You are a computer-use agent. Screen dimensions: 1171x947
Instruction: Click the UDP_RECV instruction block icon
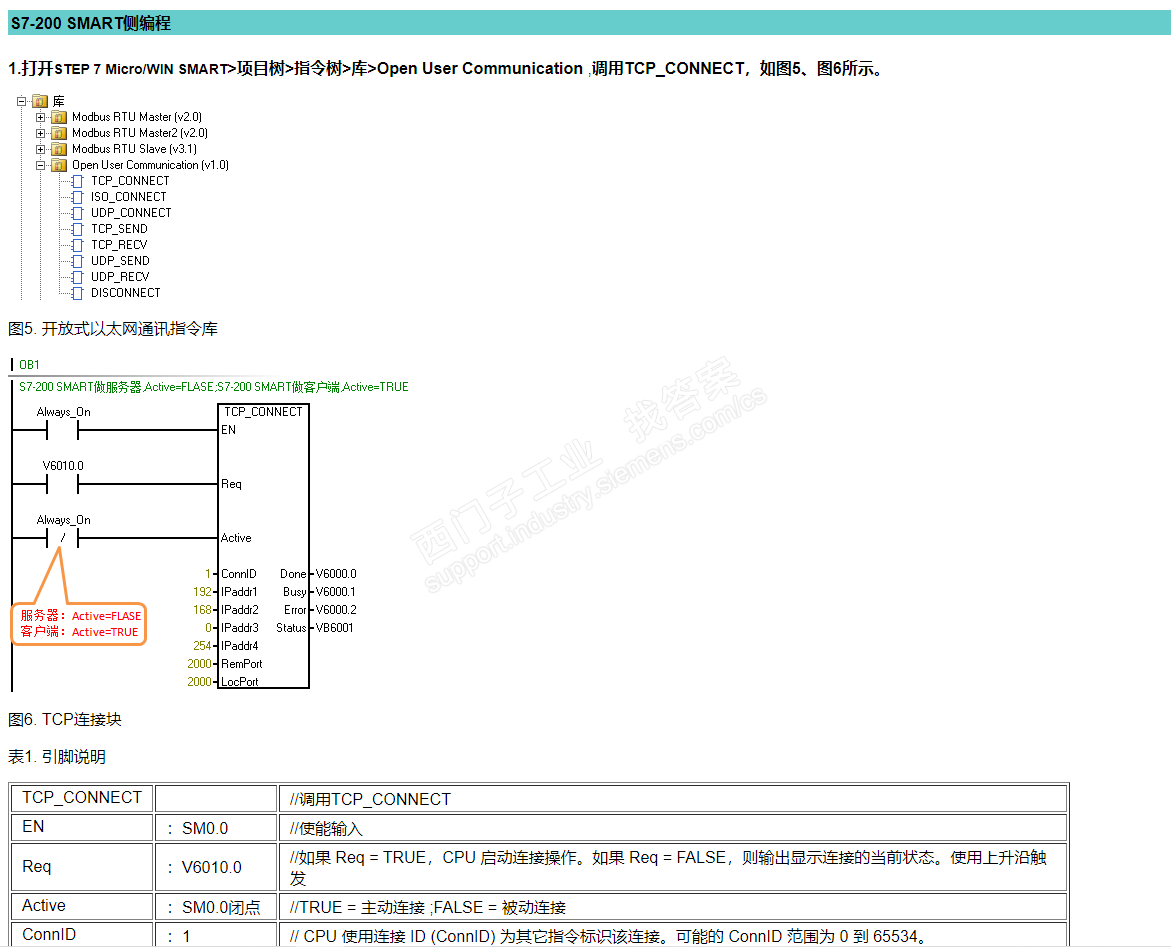(x=77, y=277)
